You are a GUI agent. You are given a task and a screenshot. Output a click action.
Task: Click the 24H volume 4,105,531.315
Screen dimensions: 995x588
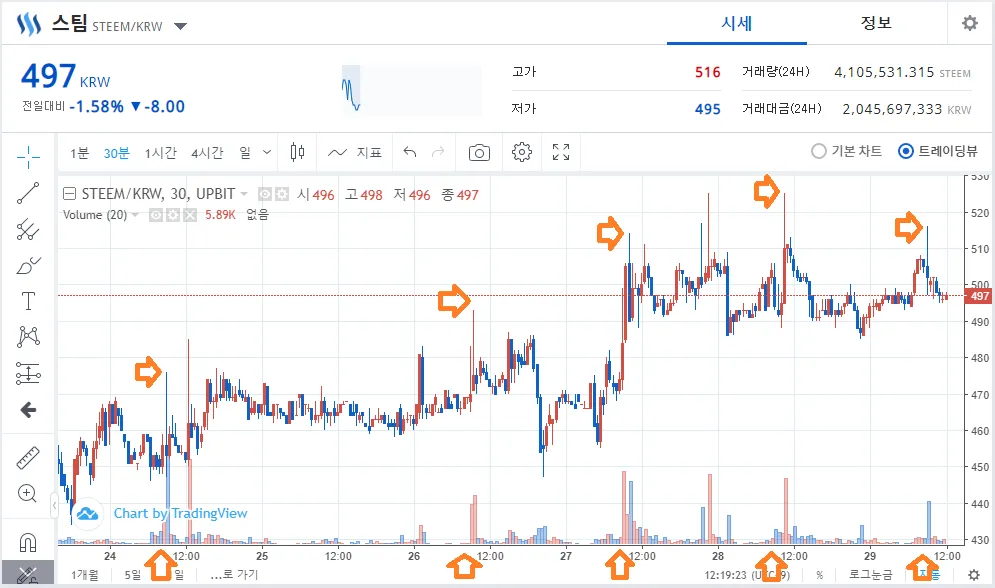pyautogui.click(x=884, y=72)
